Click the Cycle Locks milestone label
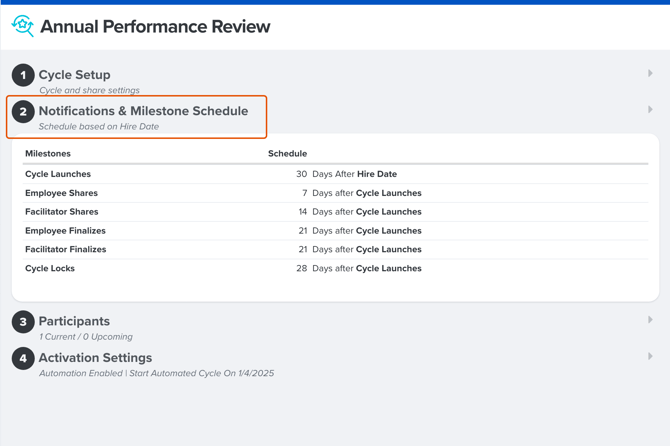 pyautogui.click(x=50, y=268)
